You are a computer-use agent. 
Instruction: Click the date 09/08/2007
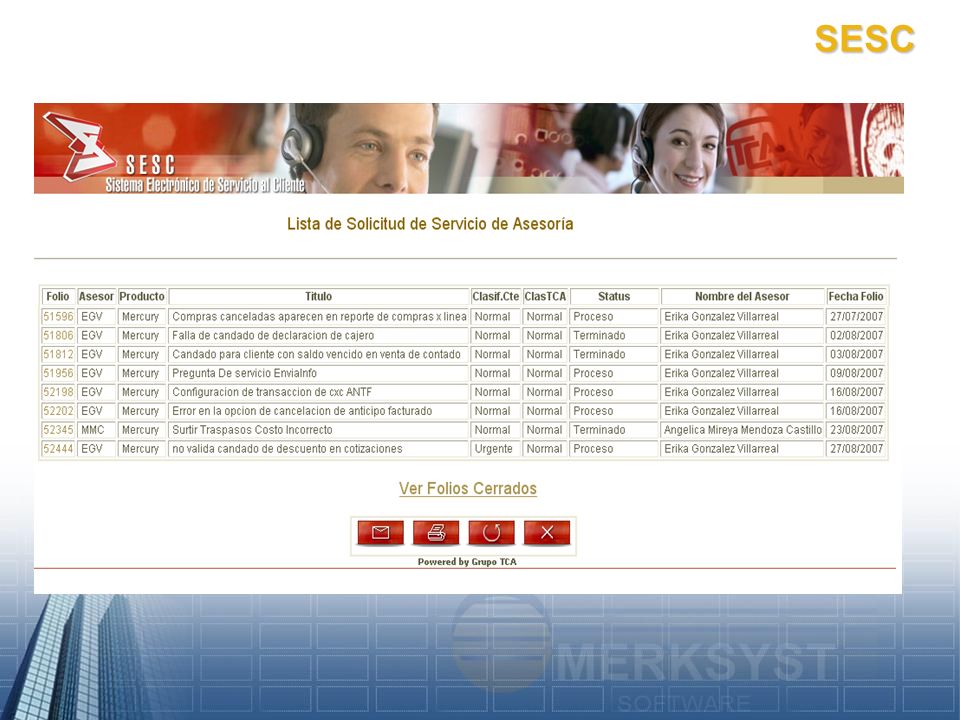coord(857,373)
